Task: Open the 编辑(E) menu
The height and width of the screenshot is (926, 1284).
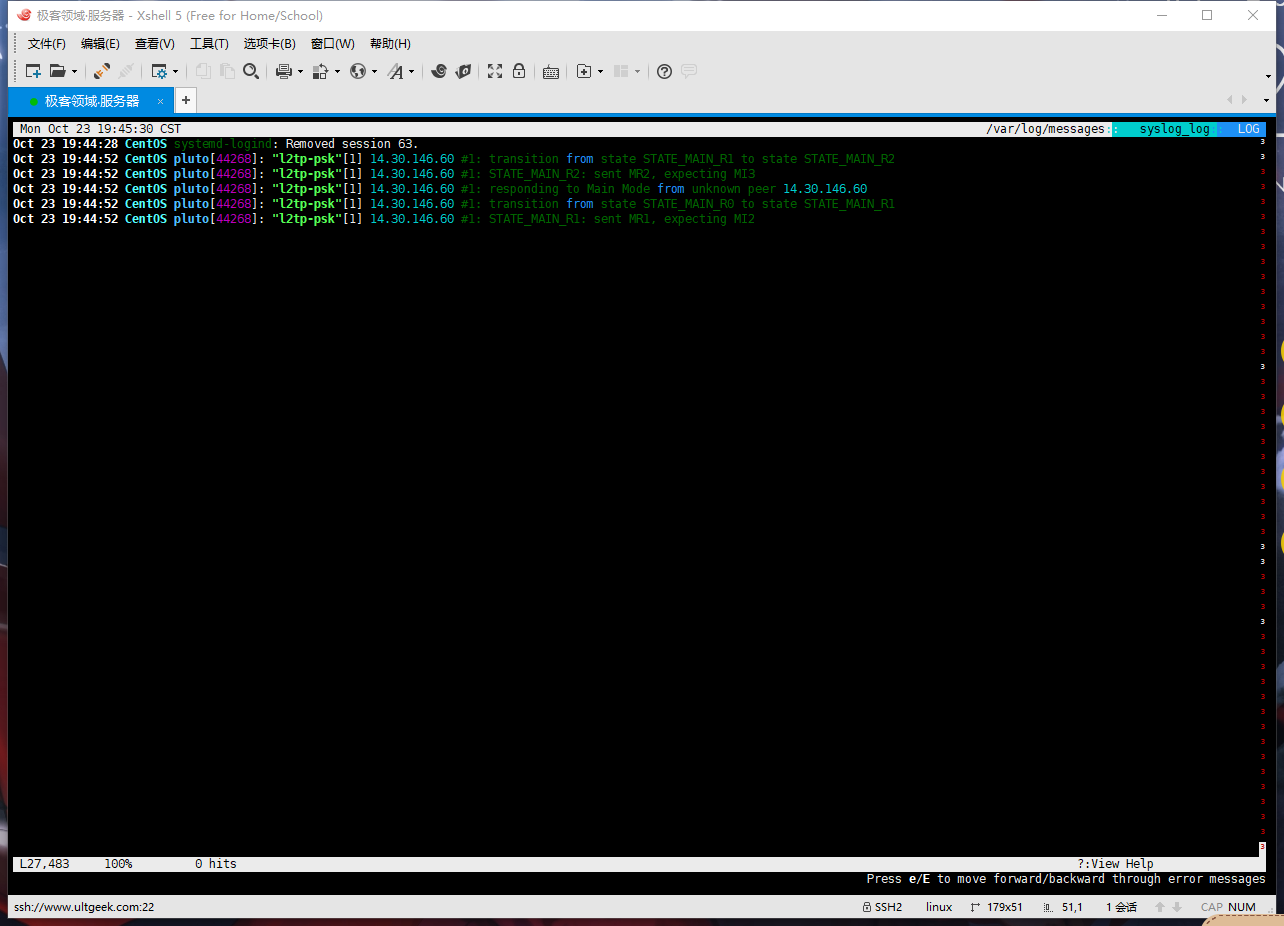Action: click(100, 44)
